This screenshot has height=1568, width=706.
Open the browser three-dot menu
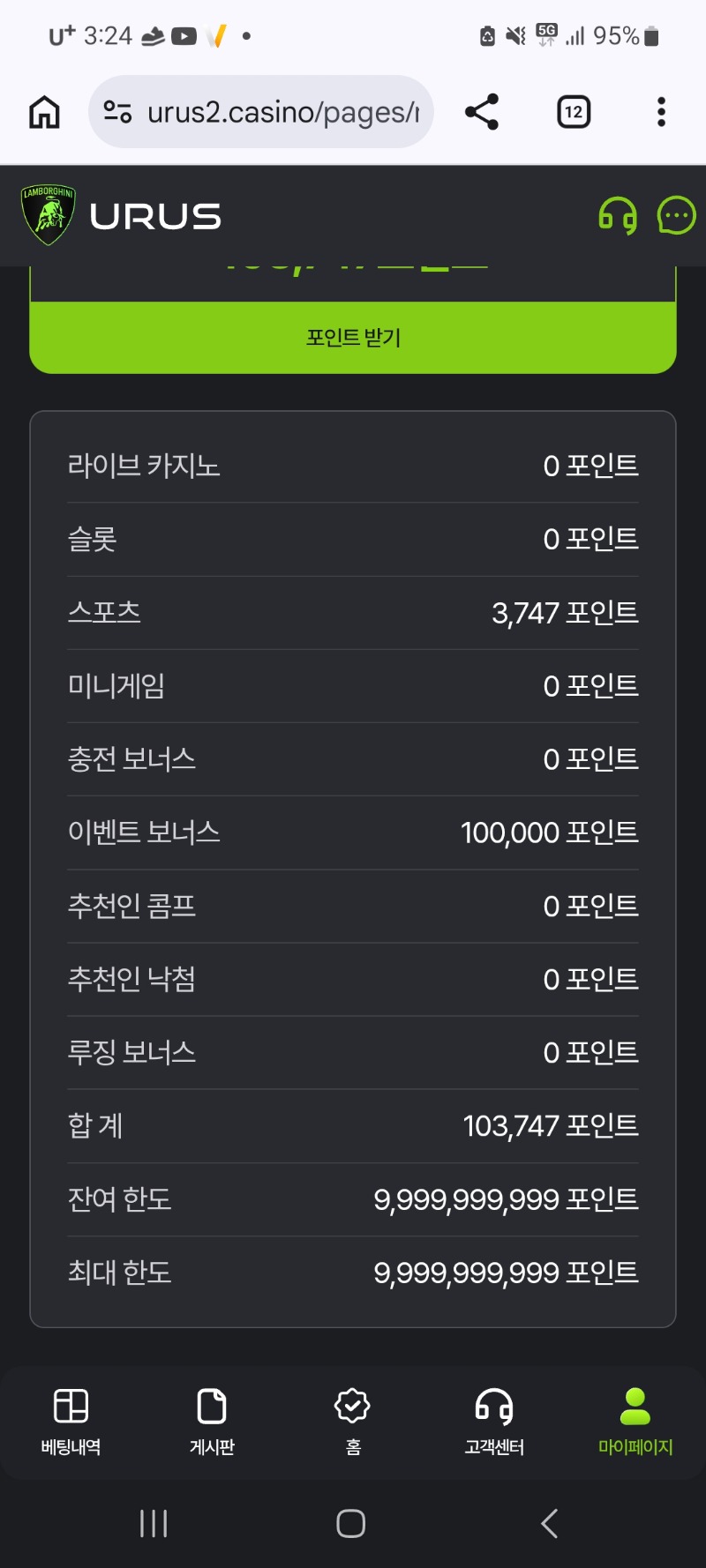click(661, 112)
